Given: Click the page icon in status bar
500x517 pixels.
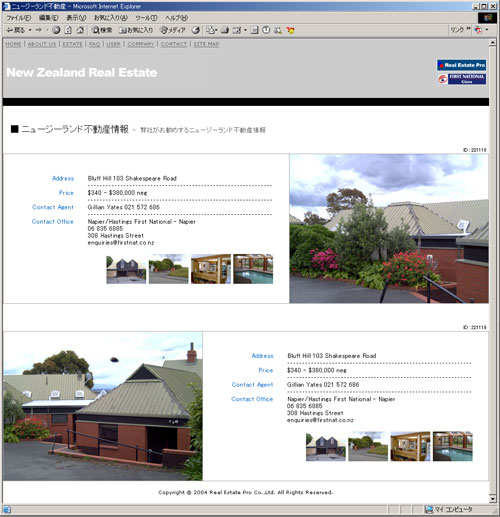Looking at the screenshot, I should coord(7,510).
